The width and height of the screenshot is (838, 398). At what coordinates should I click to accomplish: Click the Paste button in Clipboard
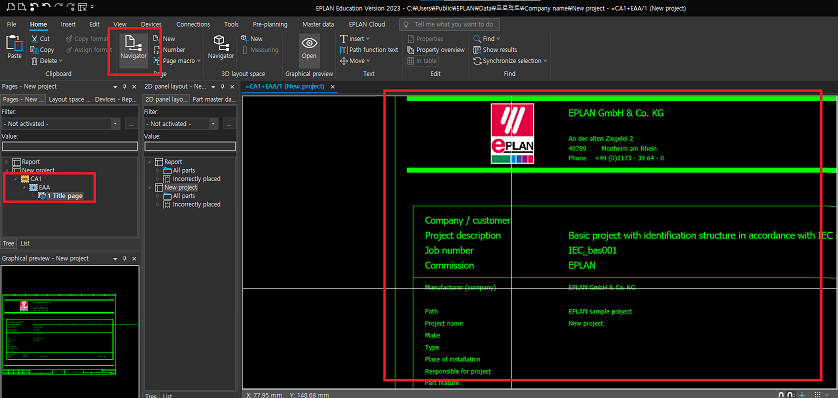click(14, 48)
